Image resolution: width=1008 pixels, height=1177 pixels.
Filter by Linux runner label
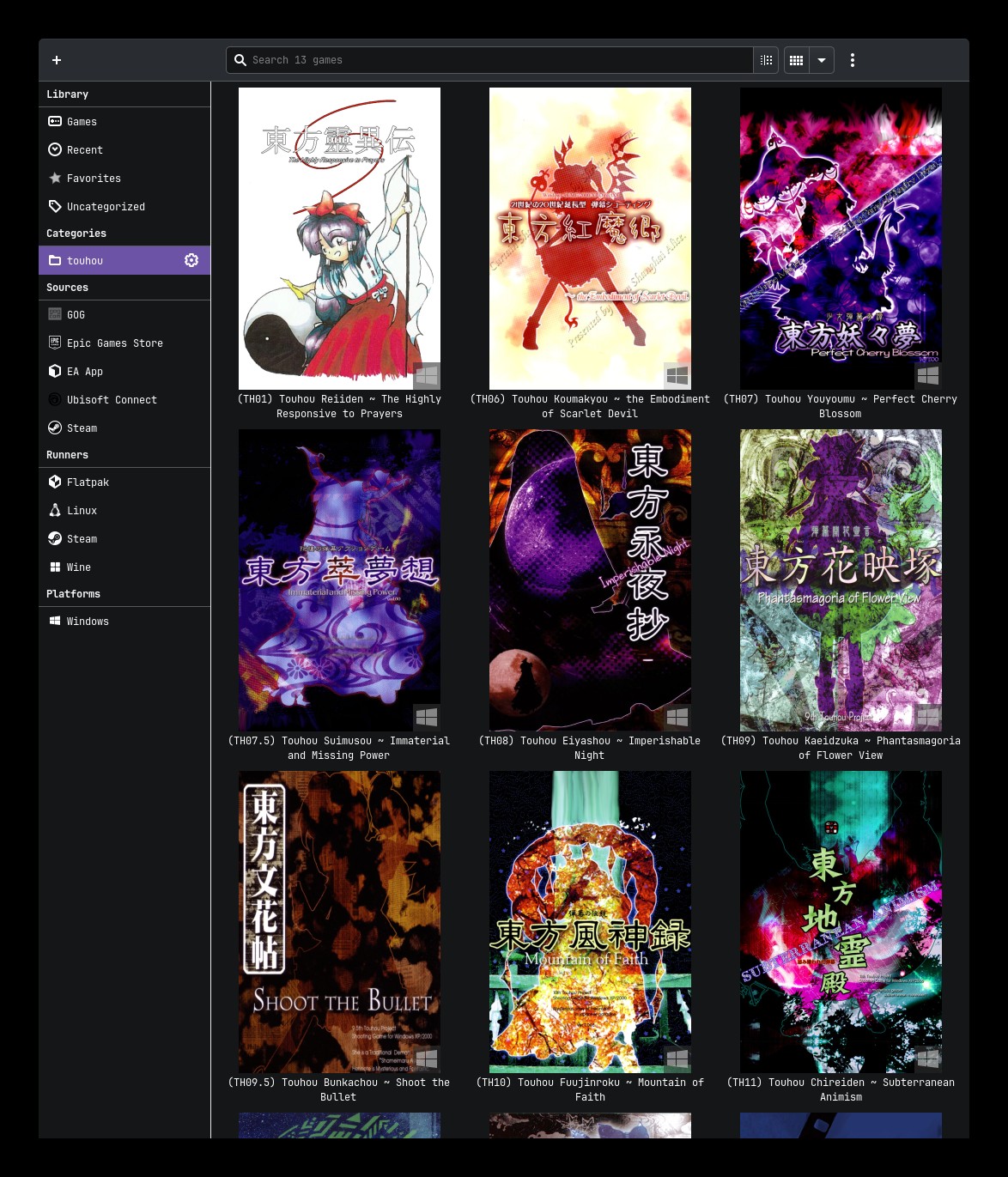point(82,511)
